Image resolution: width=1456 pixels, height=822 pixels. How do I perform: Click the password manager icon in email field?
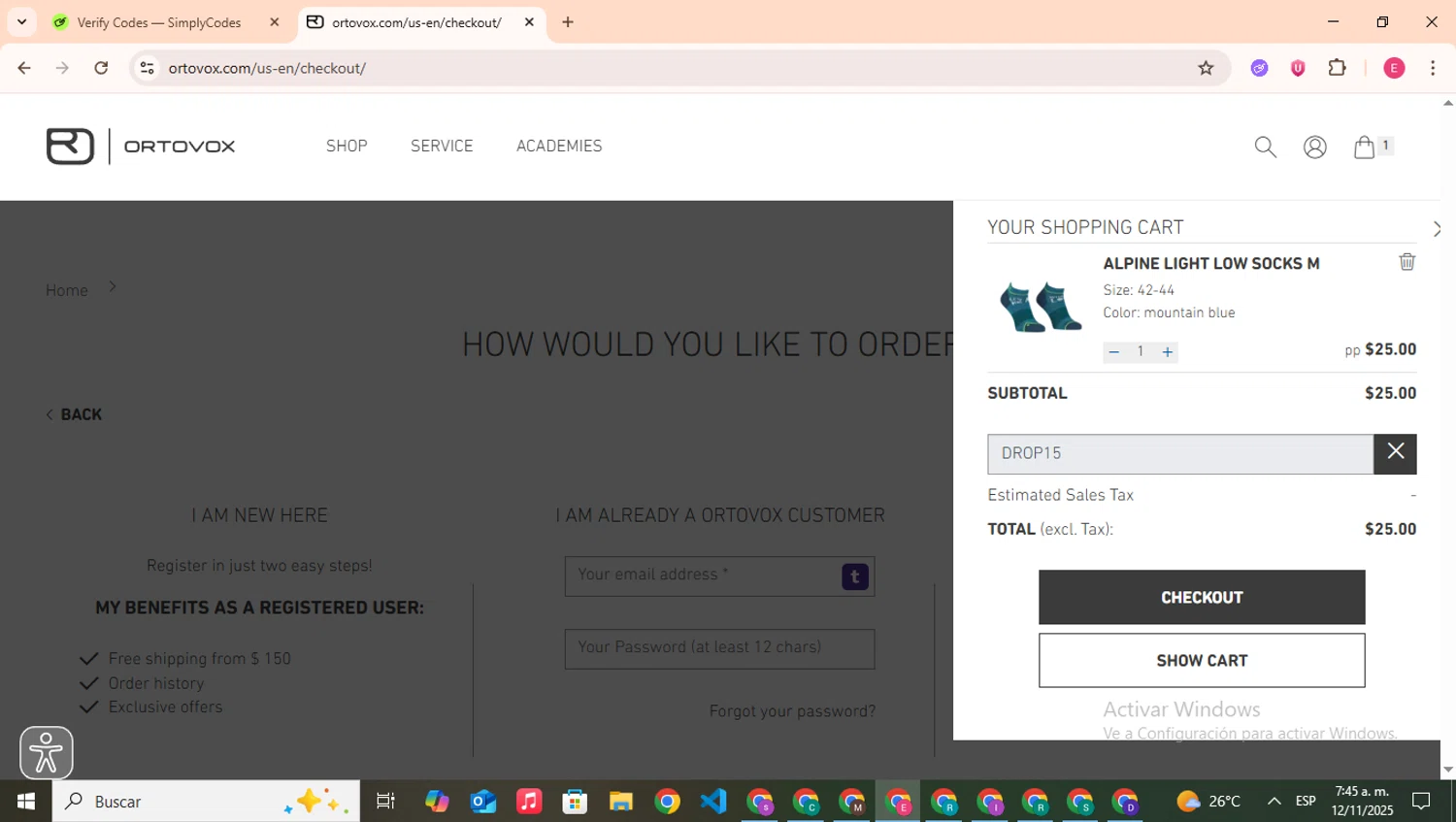click(855, 576)
